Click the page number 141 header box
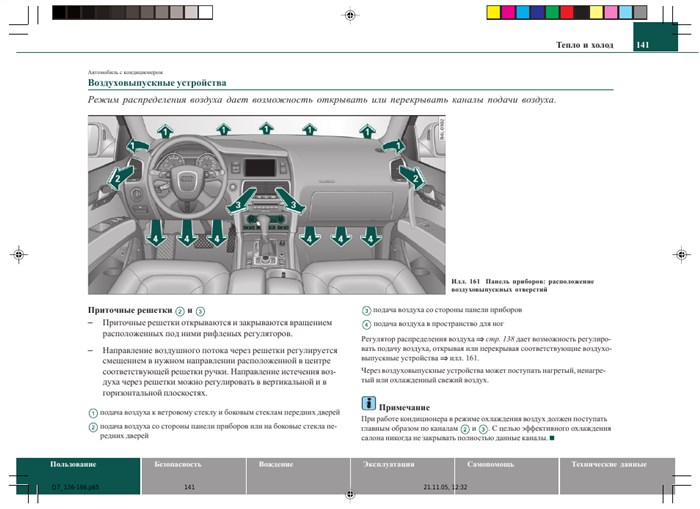 [x=642, y=45]
